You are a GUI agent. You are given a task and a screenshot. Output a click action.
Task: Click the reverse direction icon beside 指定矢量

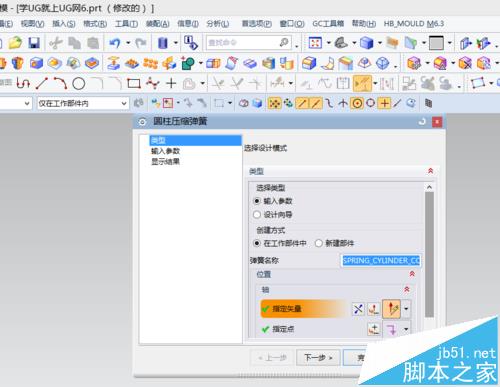click(x=358, y=309)
